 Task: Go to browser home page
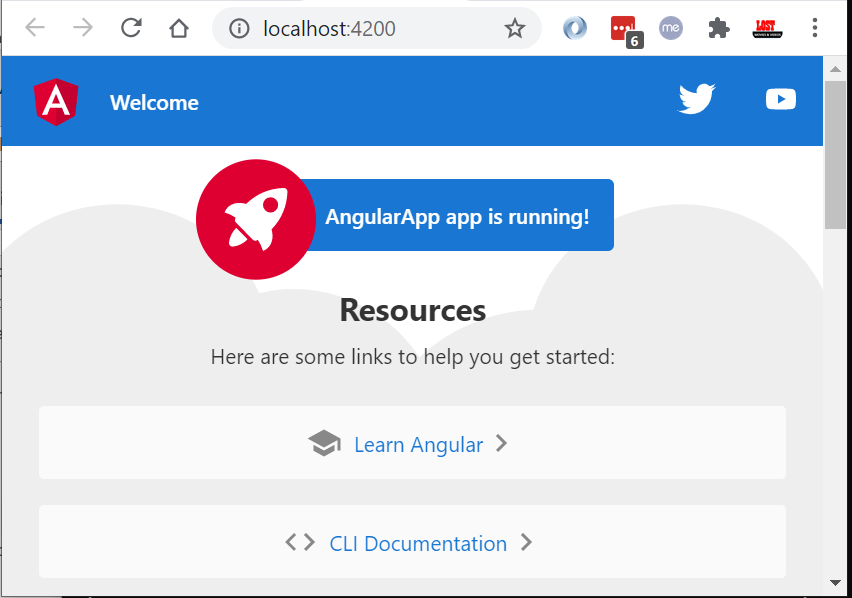point(179,28)
